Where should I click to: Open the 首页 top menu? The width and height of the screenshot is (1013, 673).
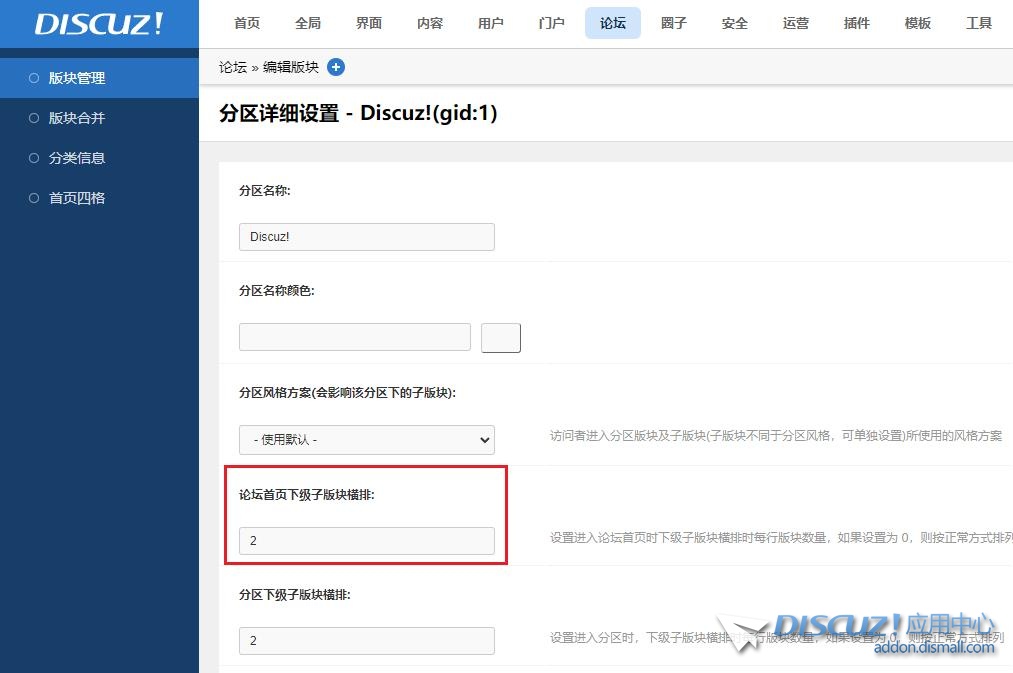point(247,23)
